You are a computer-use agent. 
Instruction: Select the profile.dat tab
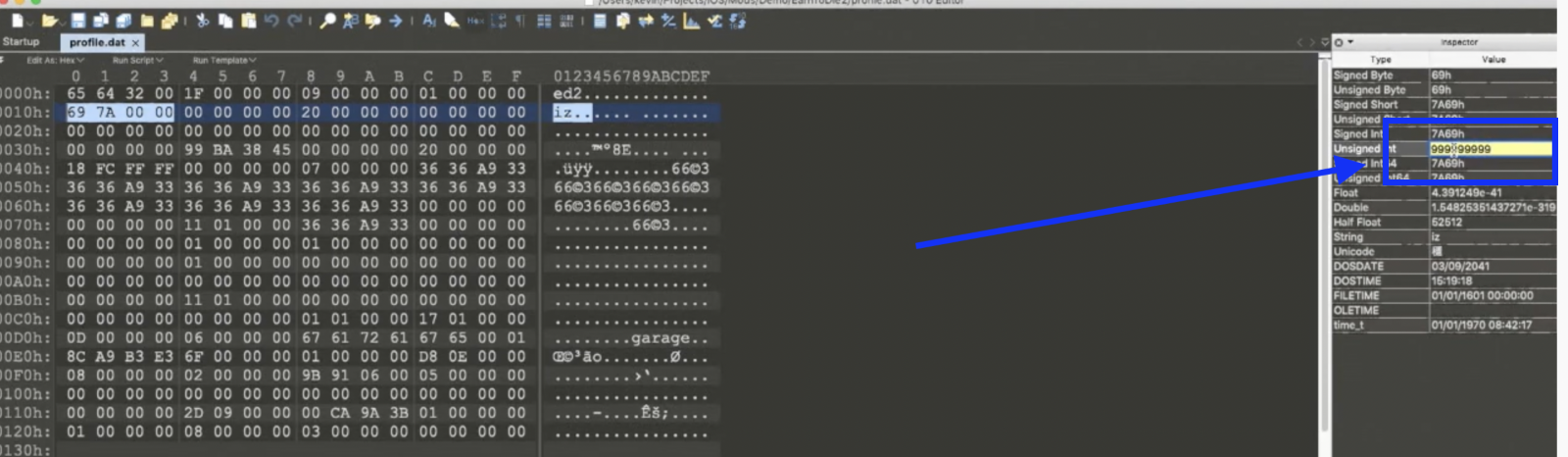[97, 43]
